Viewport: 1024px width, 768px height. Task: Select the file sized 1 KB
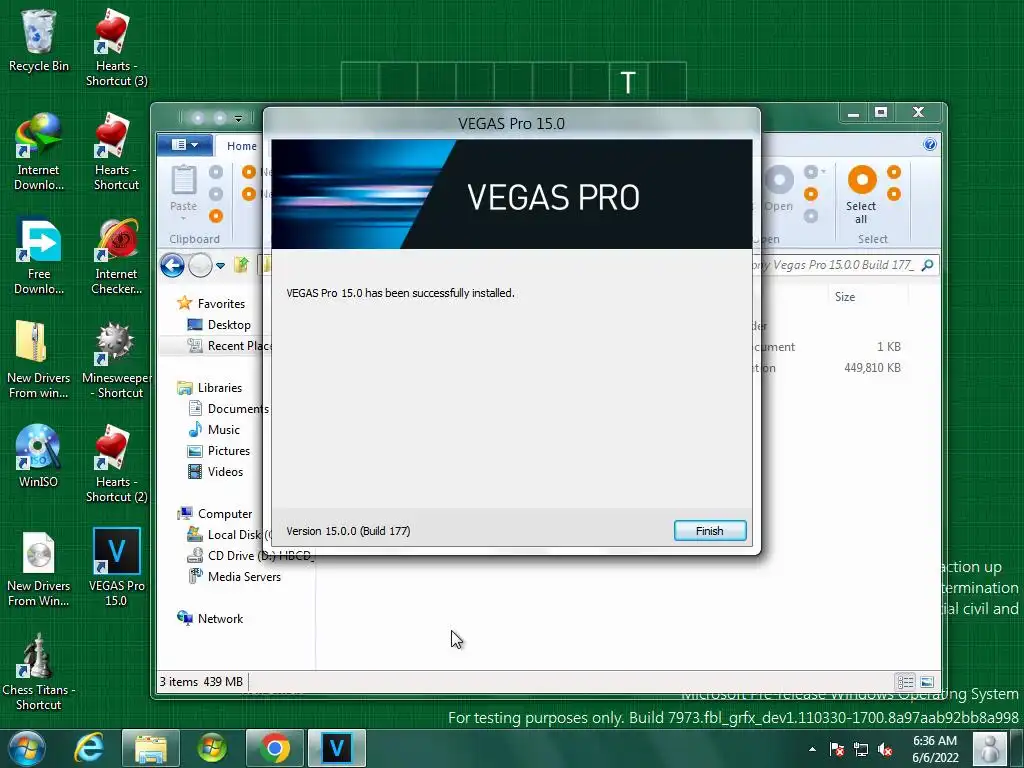tap(888, 347)
